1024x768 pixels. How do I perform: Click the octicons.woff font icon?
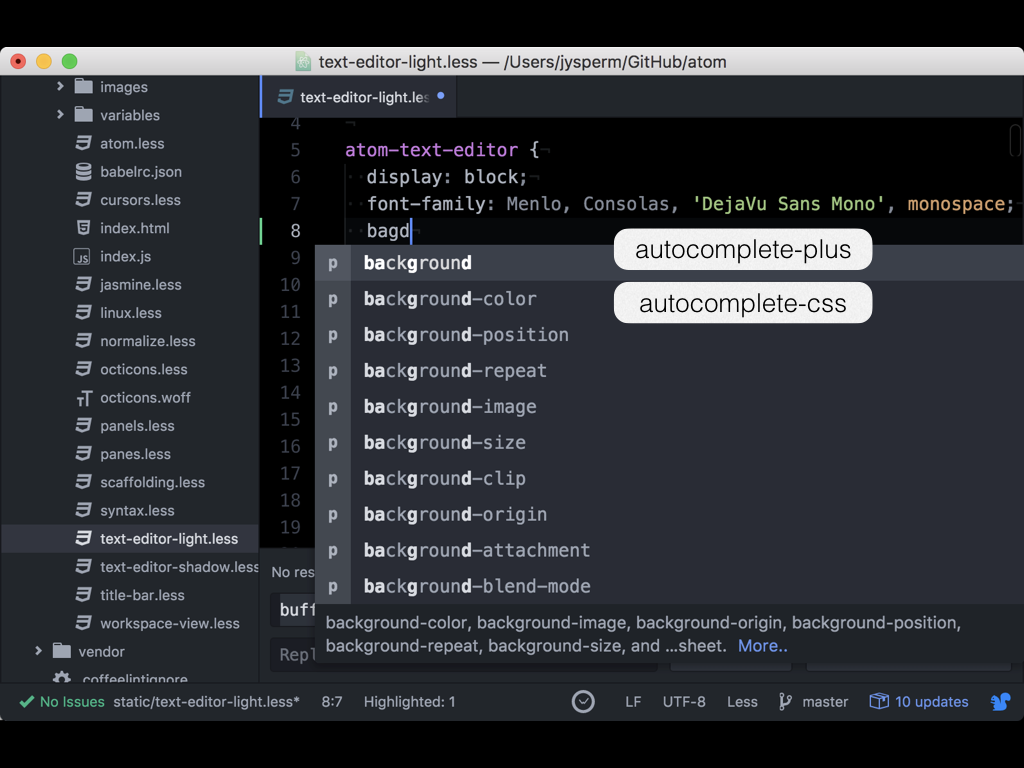pos(84,398)
